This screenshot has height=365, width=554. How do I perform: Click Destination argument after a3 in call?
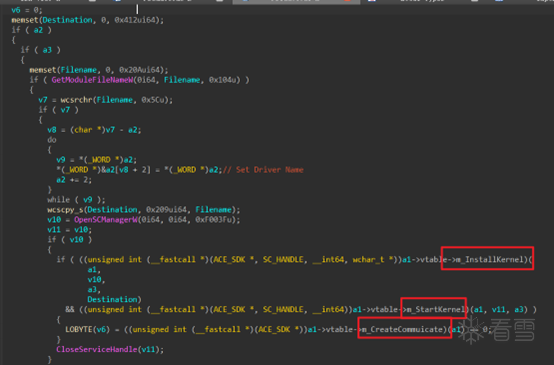[x=112, y=300]
